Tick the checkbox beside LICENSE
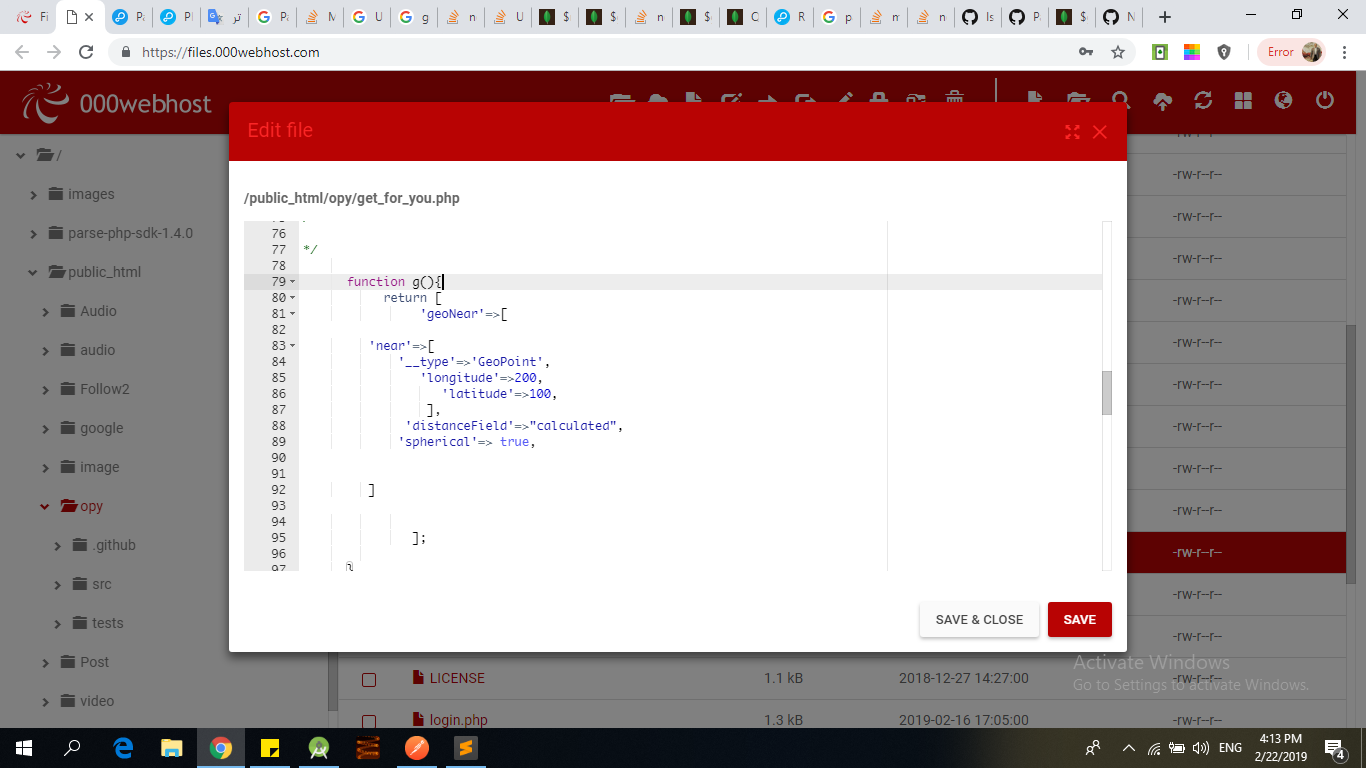1366x768 pixels. [x=369, y=679]
